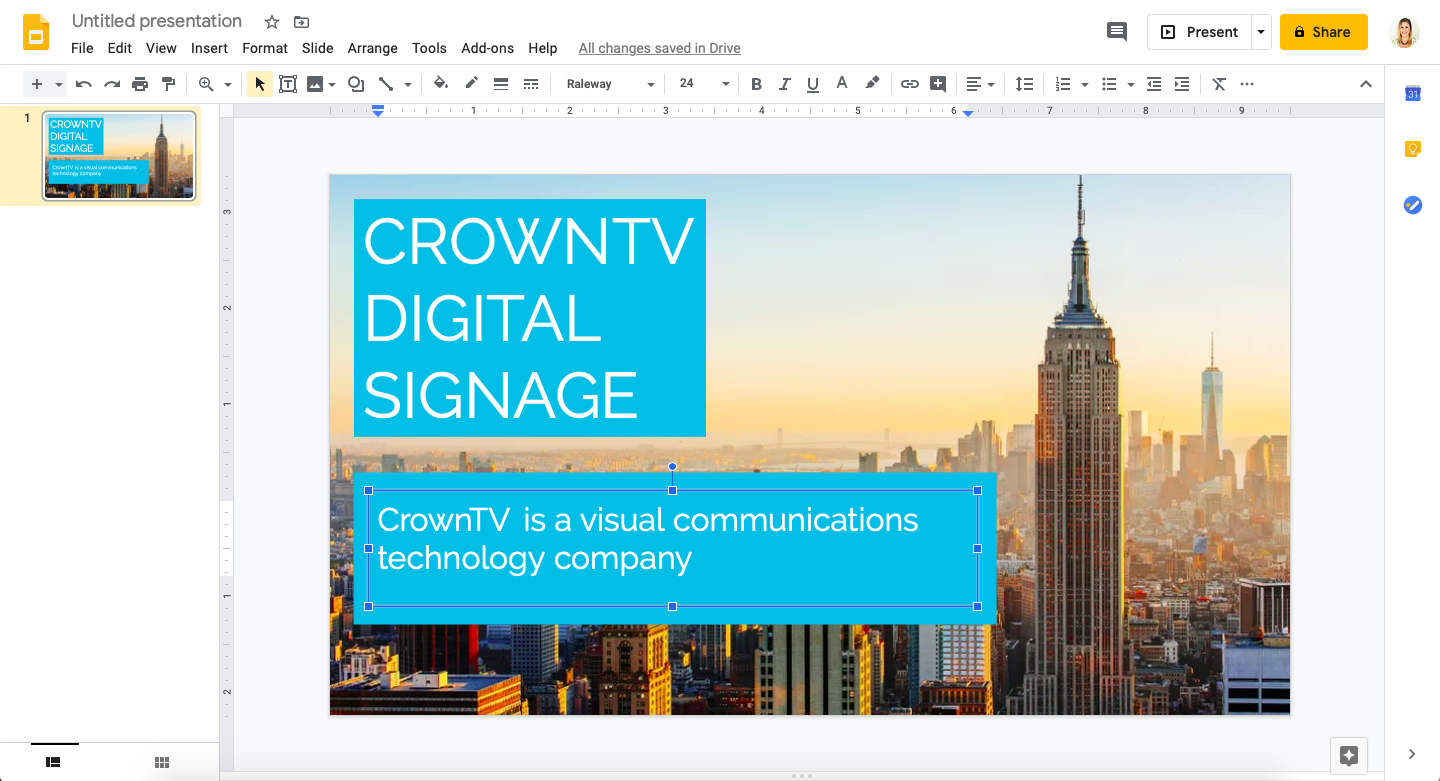Open Google Calendar in the side panel
Screen dimensions: 1440x781
point(1411,93)
